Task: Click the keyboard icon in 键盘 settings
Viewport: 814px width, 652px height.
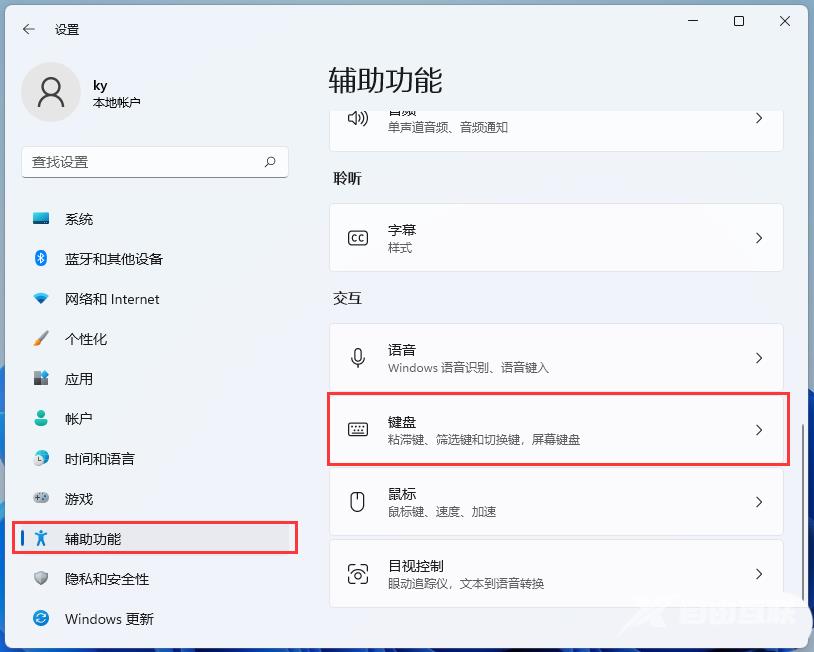Action: (x=359, y=429)
